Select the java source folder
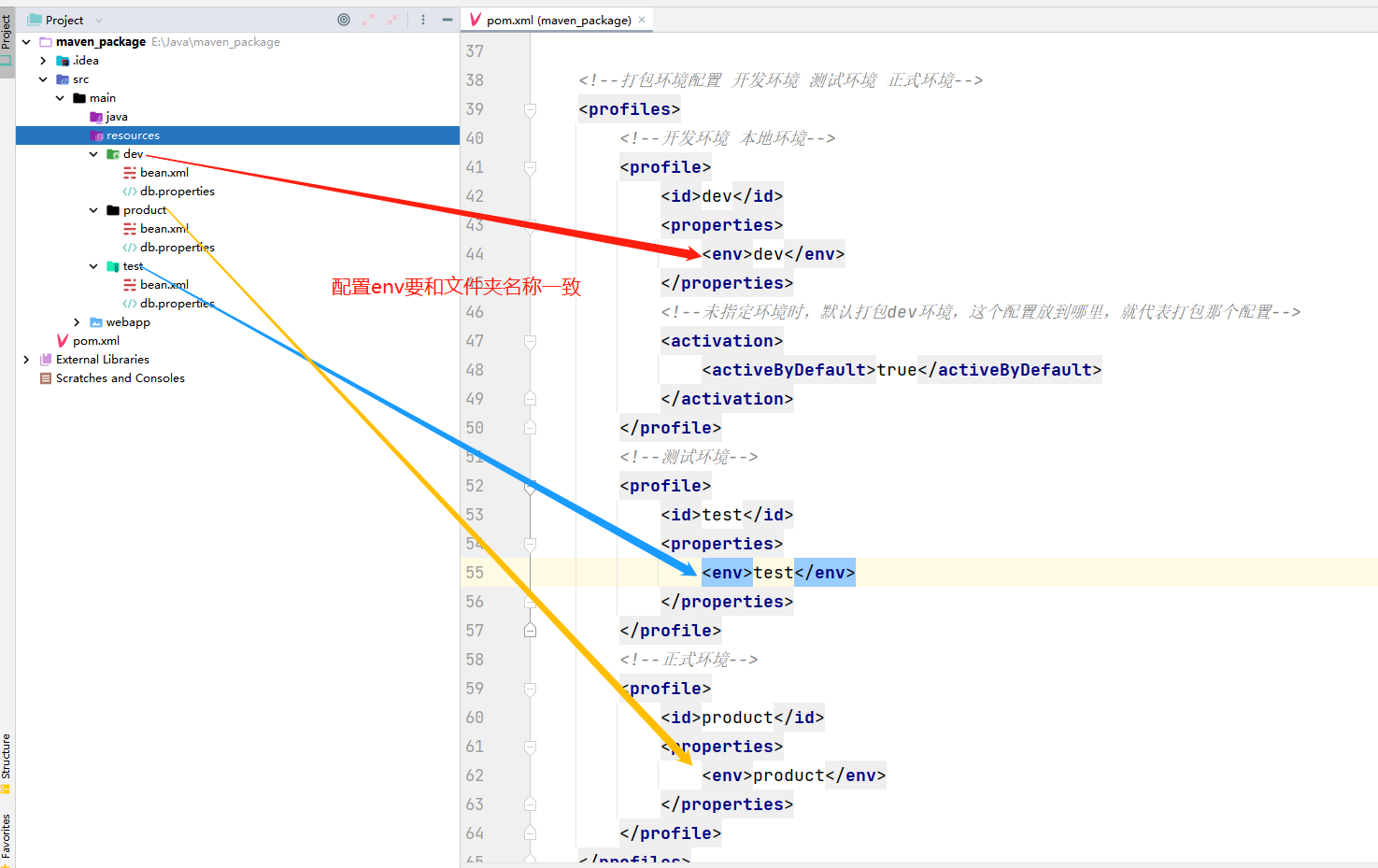The height and width of the screenshot is (868, 1378). click(117, 117)
